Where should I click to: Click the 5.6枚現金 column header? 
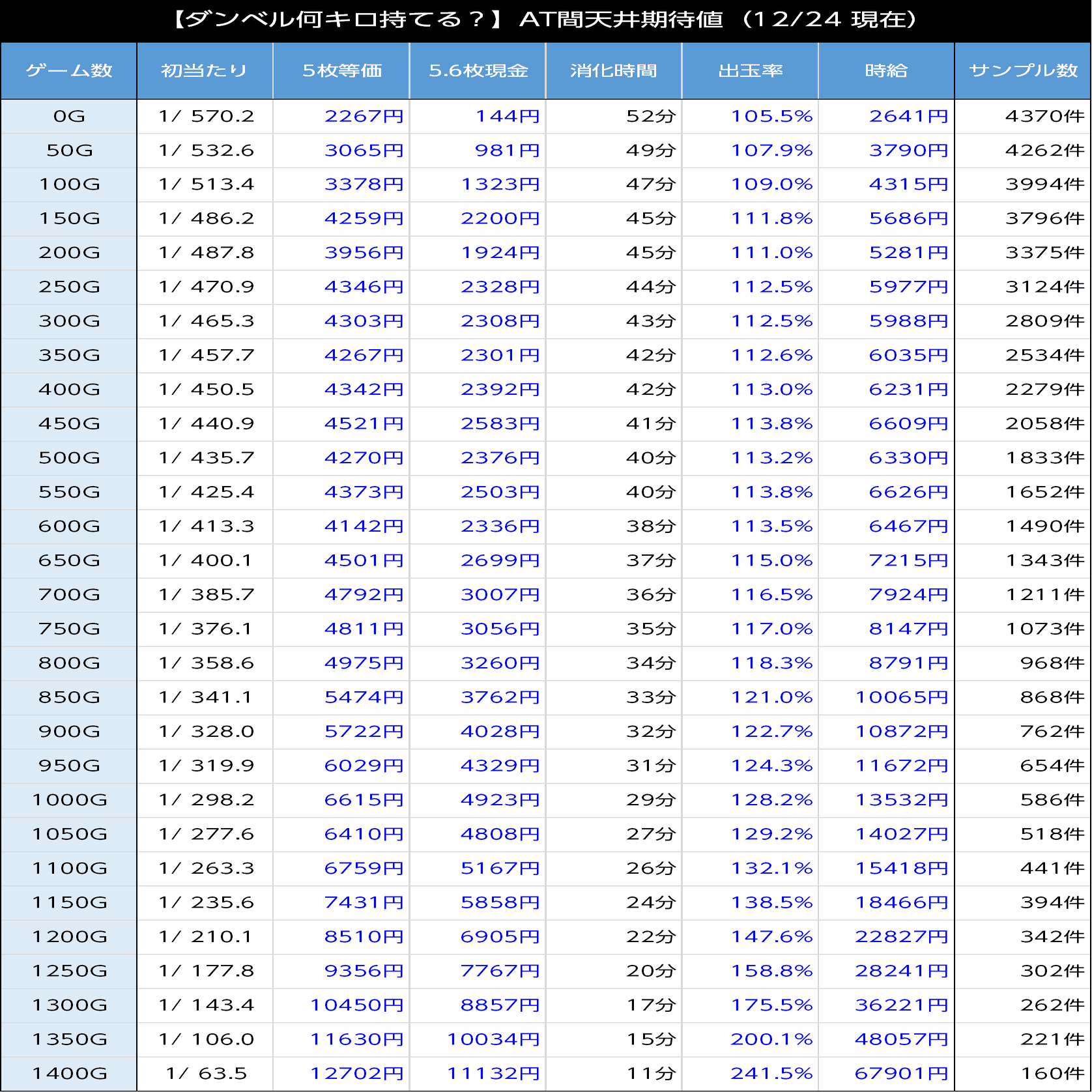[x=478, y=71]
